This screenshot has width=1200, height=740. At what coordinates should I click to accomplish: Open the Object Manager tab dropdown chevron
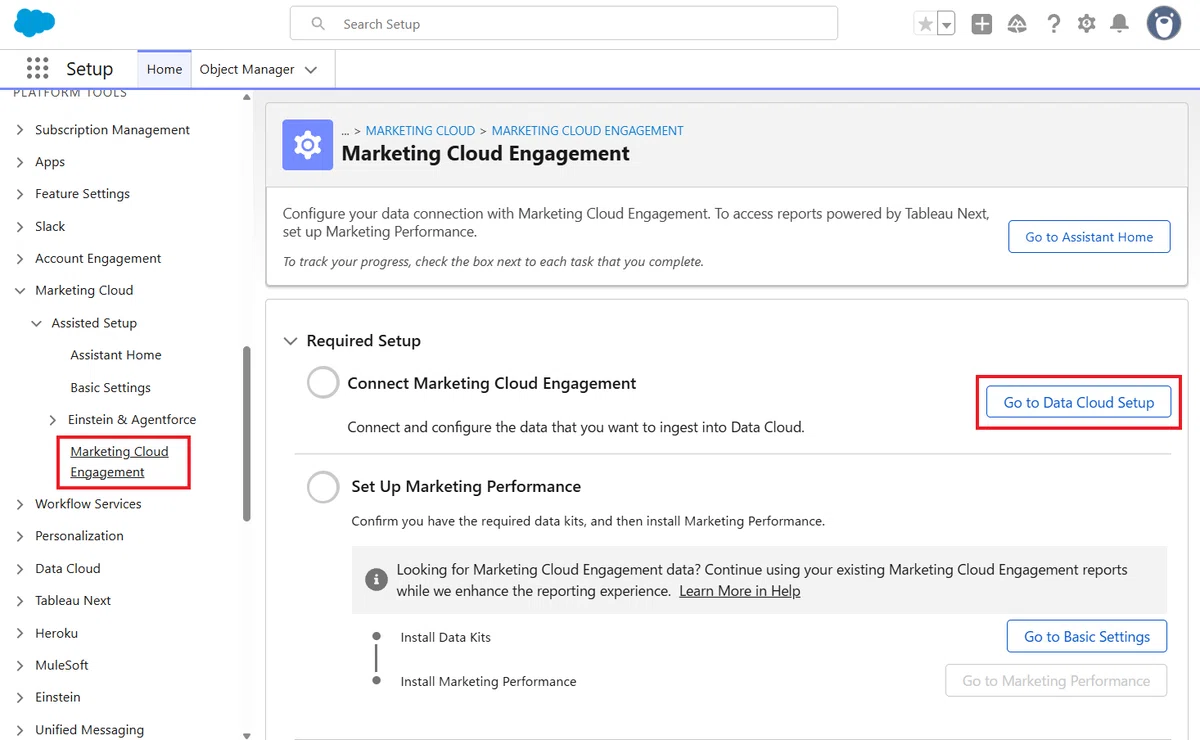[311, 70]
